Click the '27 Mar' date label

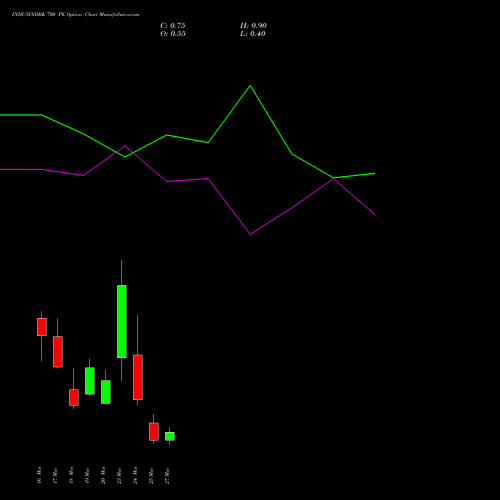pyautogui.click(x=167, y=475)
